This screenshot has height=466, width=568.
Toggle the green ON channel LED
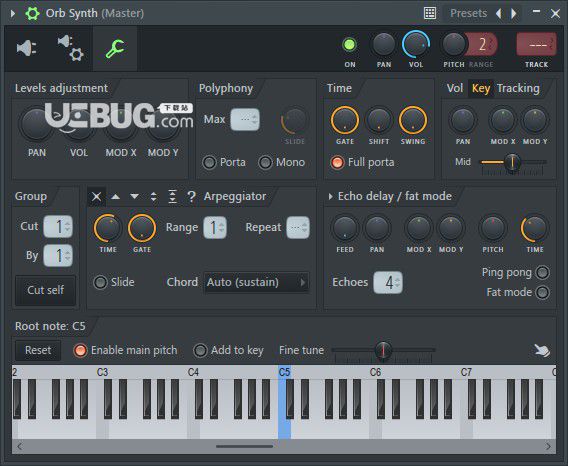click(349, 45)
